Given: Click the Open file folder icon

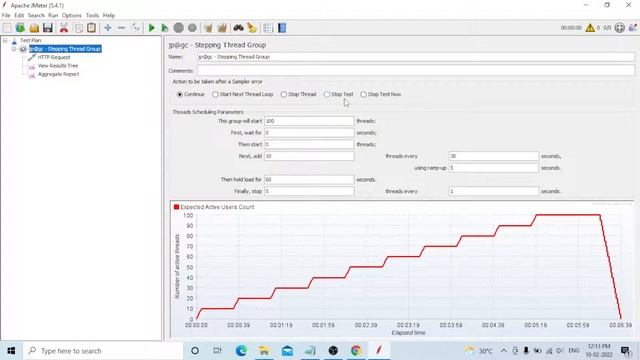Looking at the screenshot, I should [x=34, y=28].
